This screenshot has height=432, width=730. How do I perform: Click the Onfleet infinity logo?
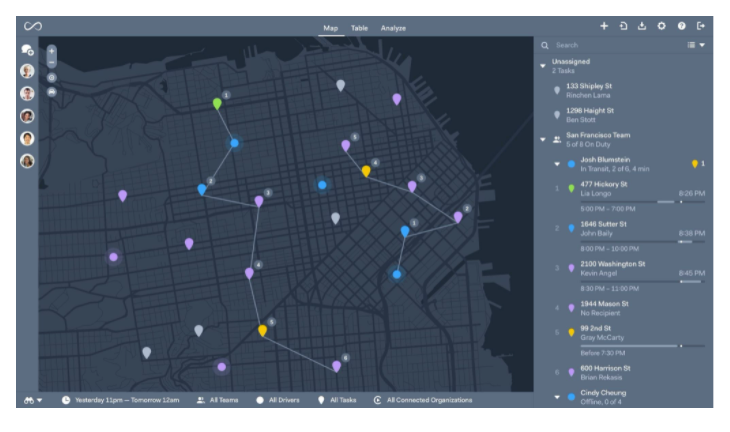[x=33, y=26]
